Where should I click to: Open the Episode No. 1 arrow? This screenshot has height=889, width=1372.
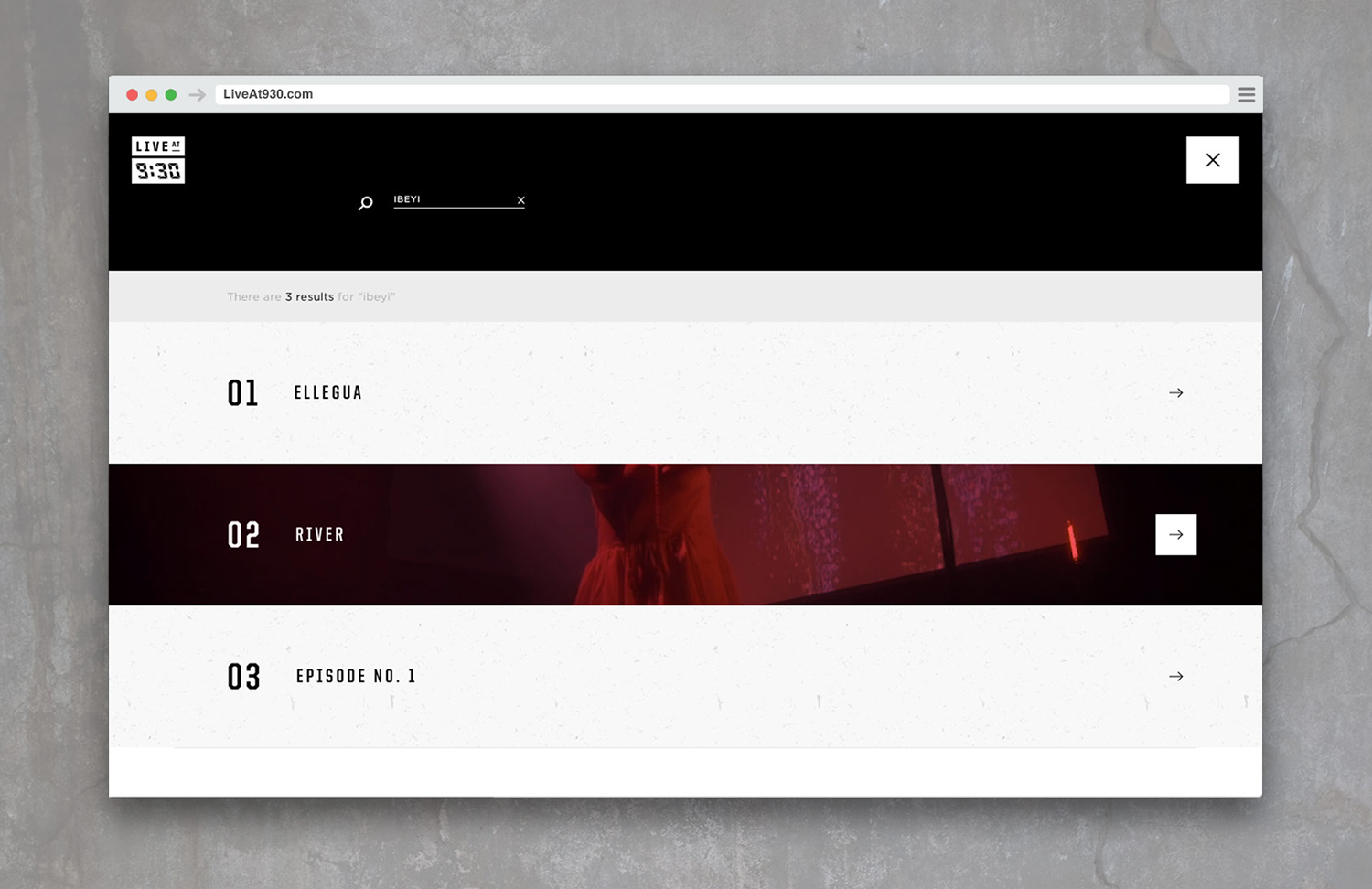[x=1176, y=677]
